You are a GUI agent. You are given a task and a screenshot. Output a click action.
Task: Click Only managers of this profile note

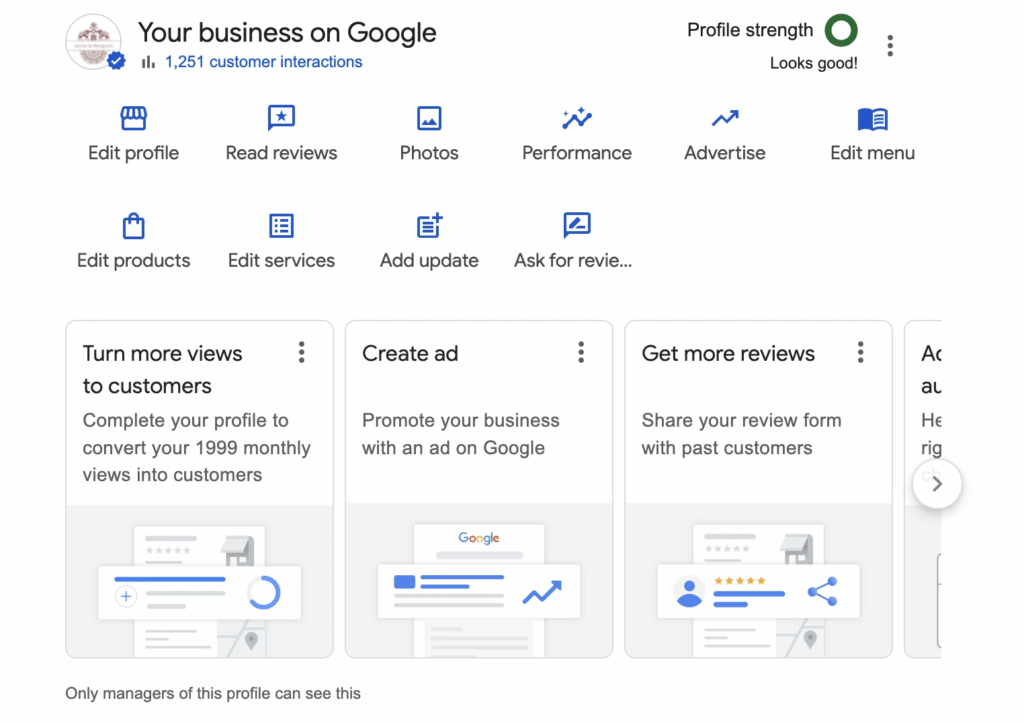(x=213, y=694)
